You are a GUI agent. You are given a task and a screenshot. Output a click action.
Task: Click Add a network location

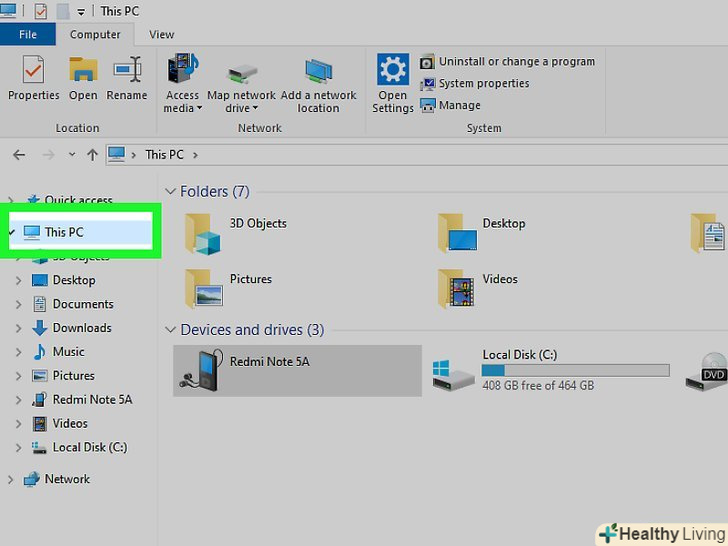pos(318,85)
